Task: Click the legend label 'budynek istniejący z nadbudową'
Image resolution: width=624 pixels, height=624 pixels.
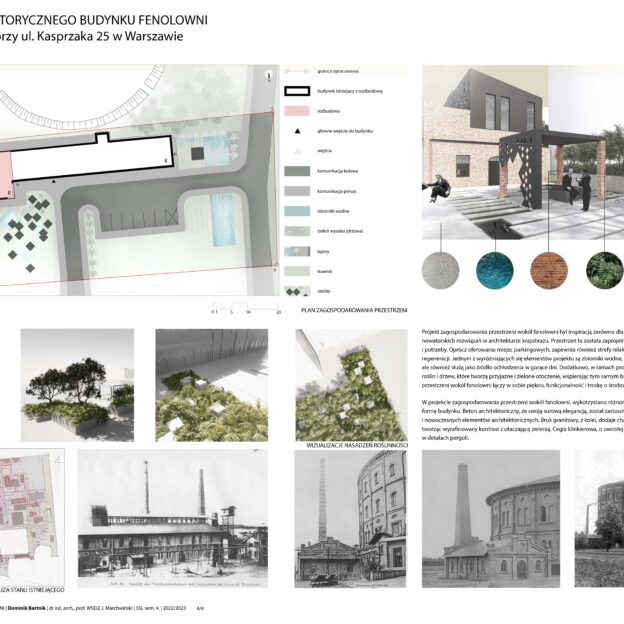Action: [x=350, y=91]
